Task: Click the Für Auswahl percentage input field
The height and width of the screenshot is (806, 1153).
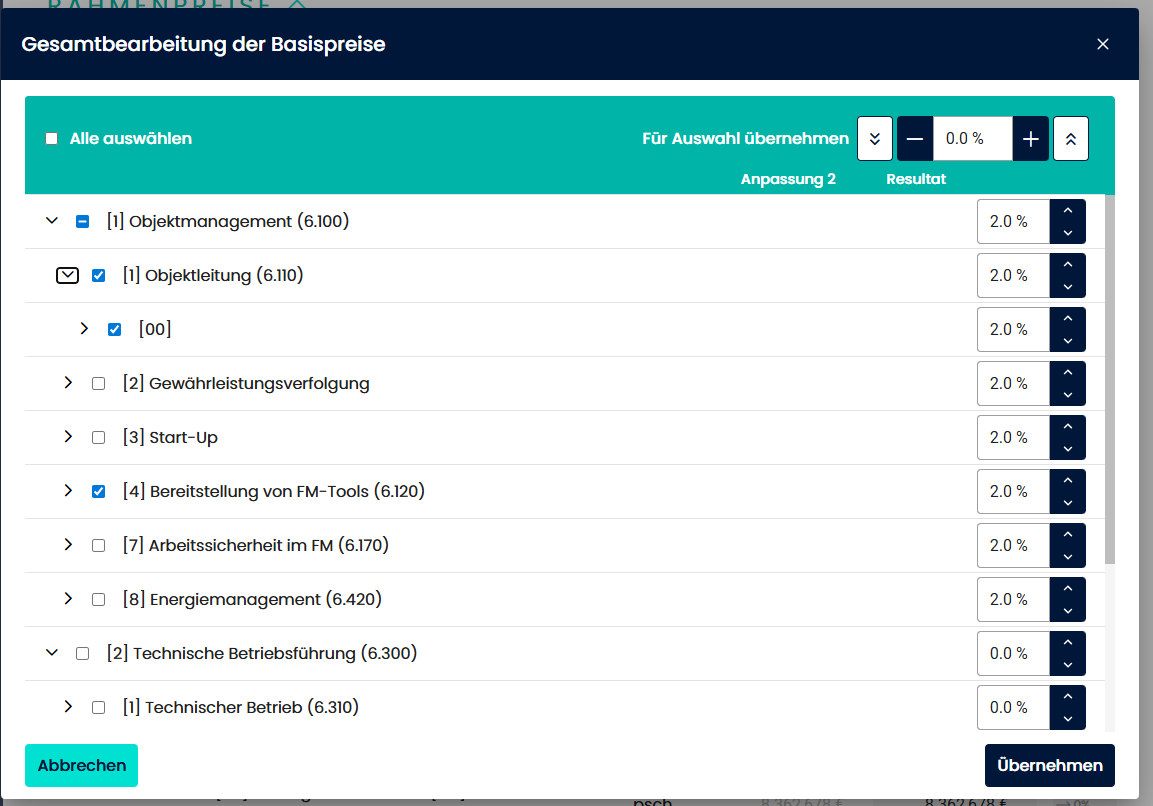Action: coord(972,139)
